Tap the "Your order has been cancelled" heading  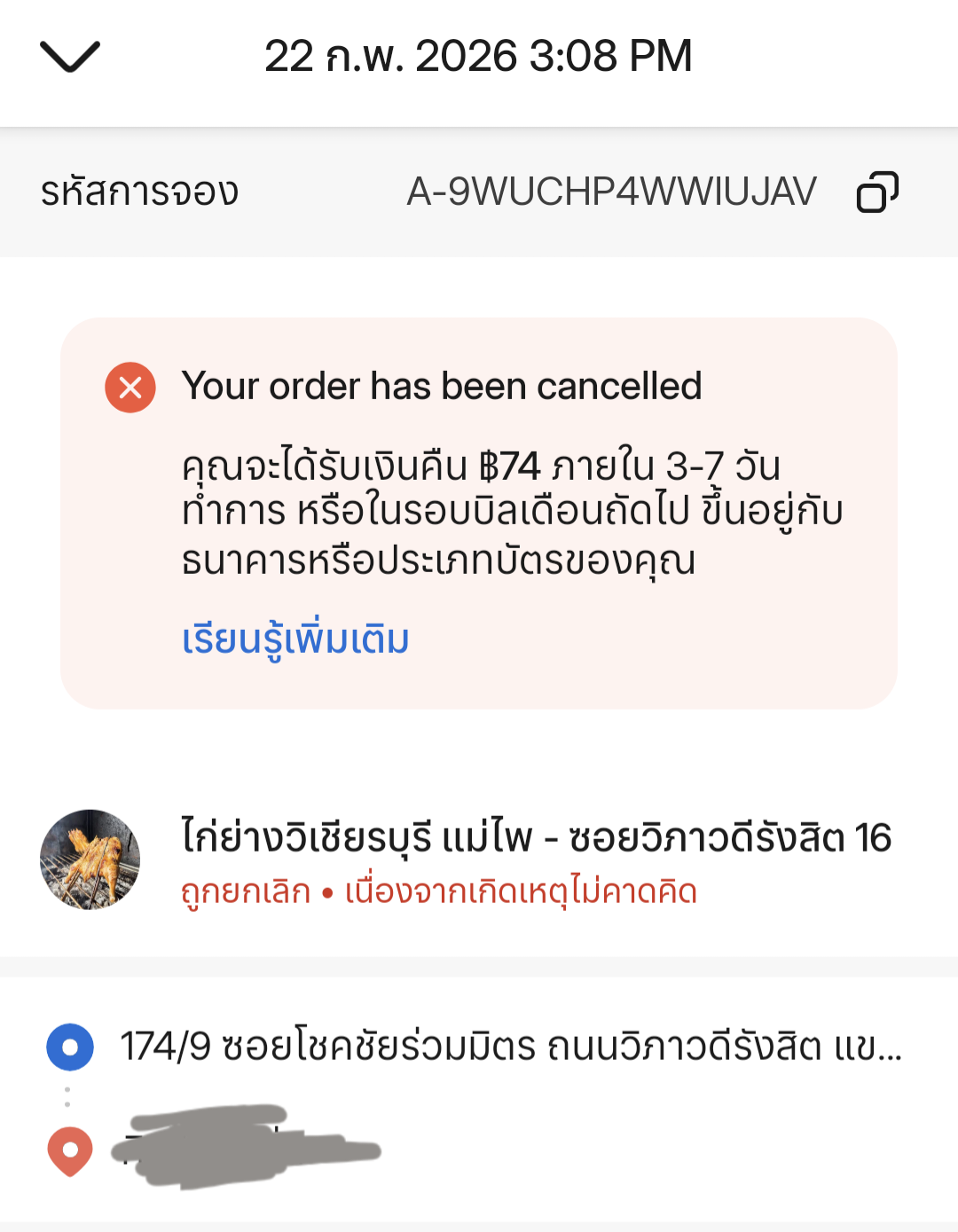pos(442,387)
